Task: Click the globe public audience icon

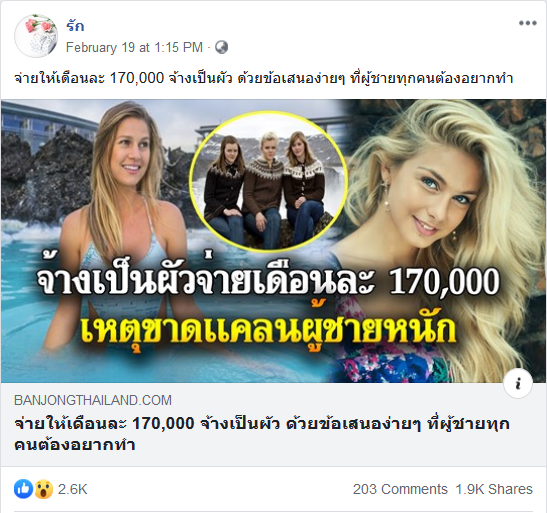Action: coord(221,47)
